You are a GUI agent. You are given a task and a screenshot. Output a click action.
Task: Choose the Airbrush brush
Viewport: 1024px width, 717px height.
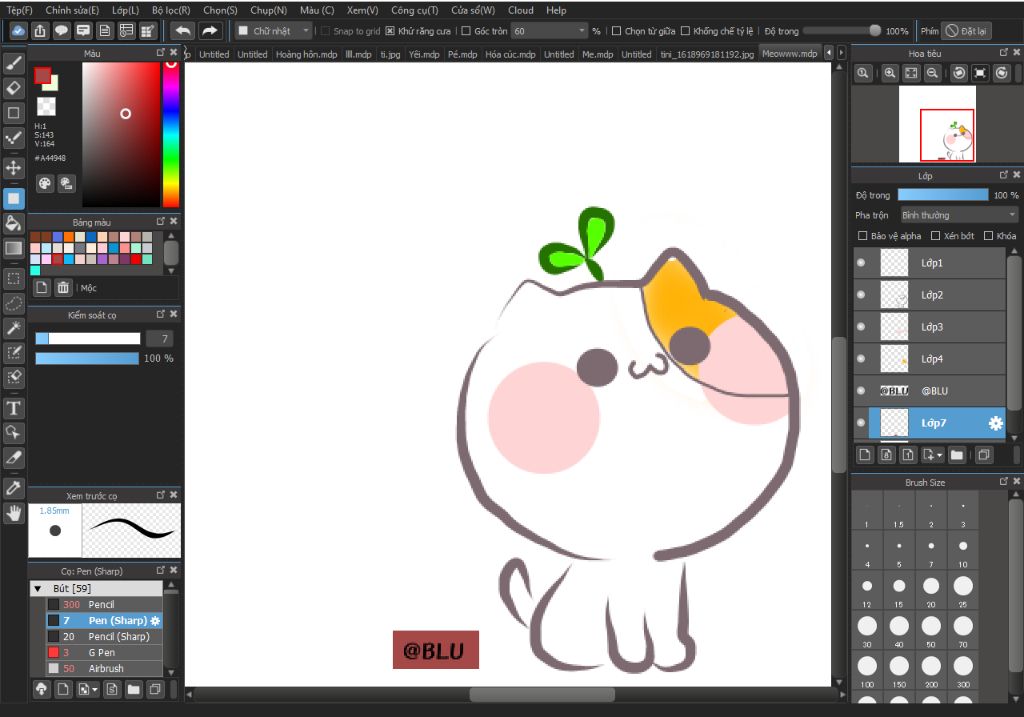pos(104,668)
